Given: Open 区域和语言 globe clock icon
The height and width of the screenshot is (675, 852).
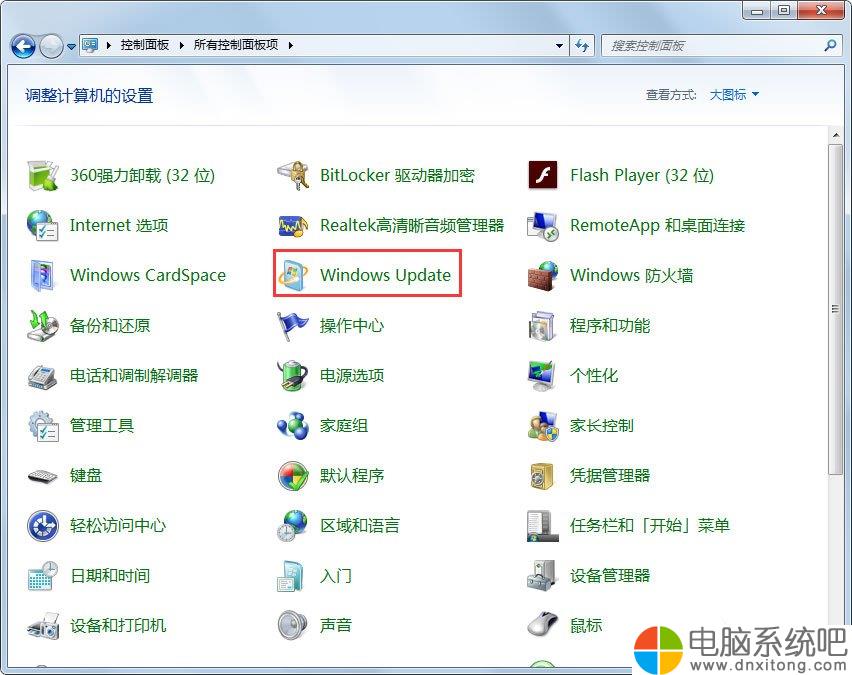Looking at the screenshot, I should pos(293,526).
